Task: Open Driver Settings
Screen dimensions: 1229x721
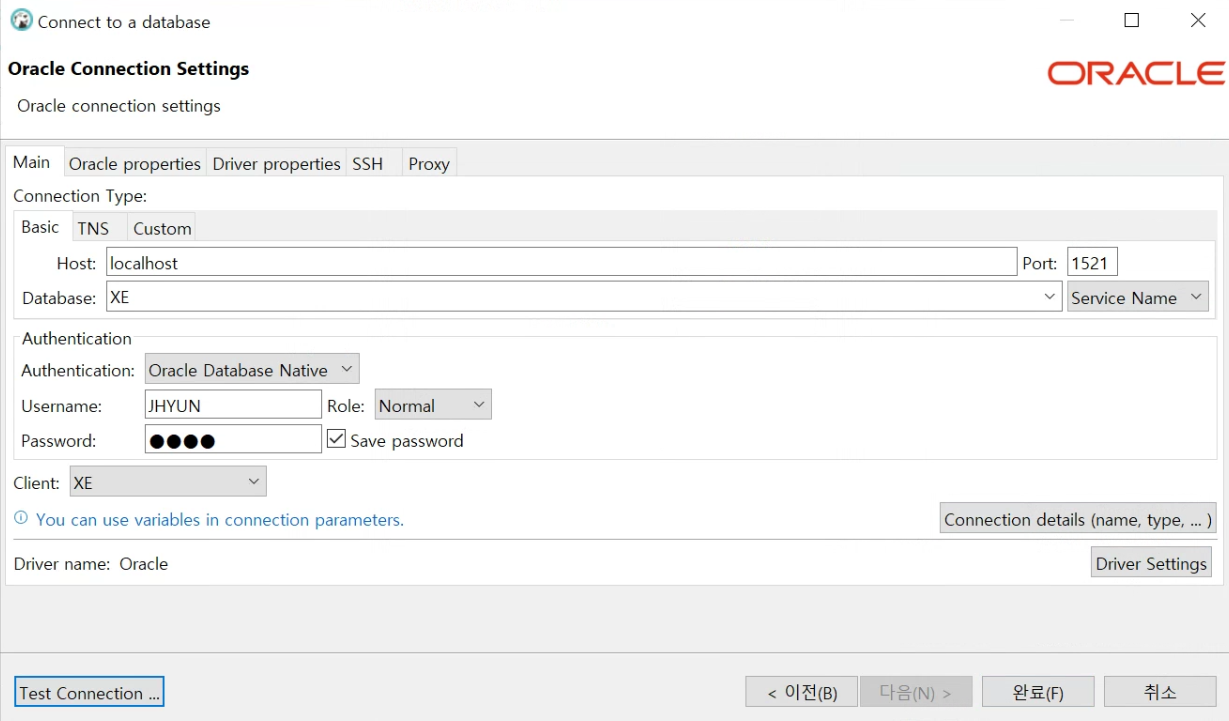Action: click(1151, 563)
